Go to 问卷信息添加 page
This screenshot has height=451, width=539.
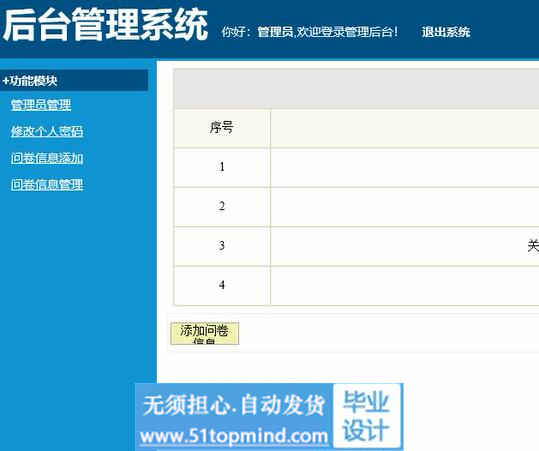(47, 158)
